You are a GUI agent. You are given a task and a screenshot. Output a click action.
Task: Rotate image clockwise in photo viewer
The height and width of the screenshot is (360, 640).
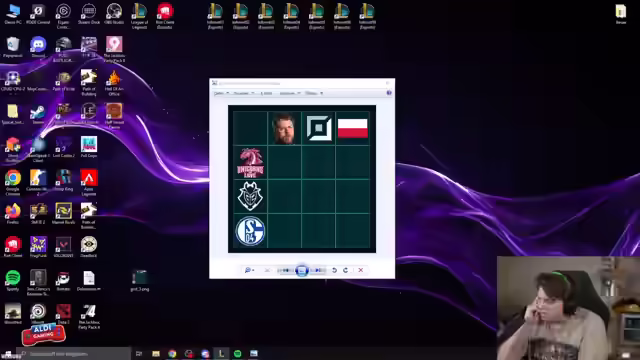coord(346,270)
